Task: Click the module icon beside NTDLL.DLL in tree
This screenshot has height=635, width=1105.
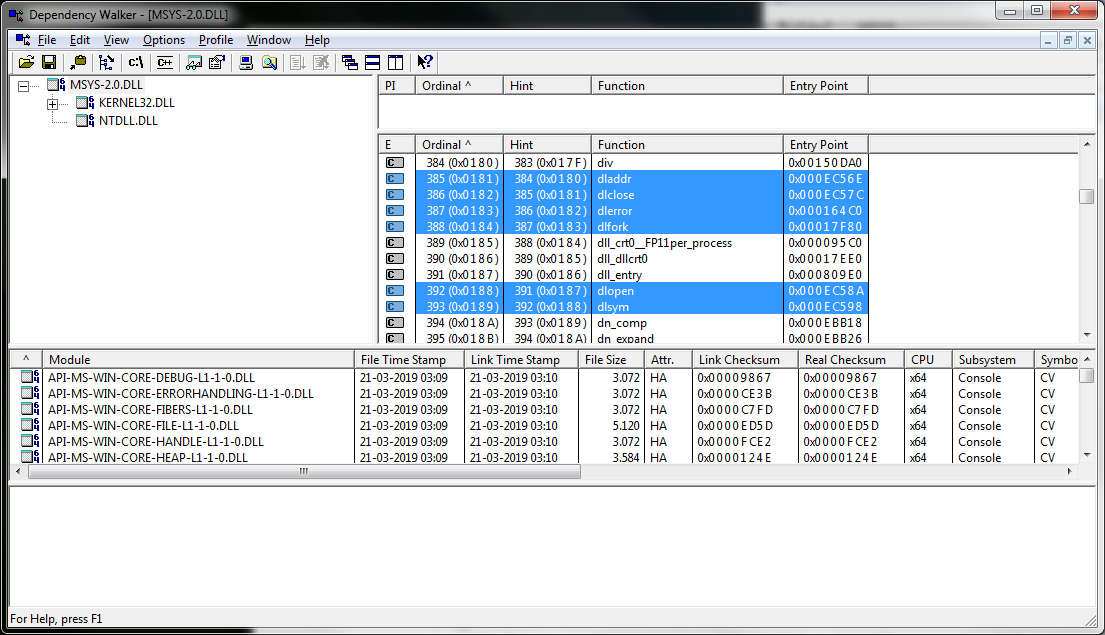Action: 85,121
